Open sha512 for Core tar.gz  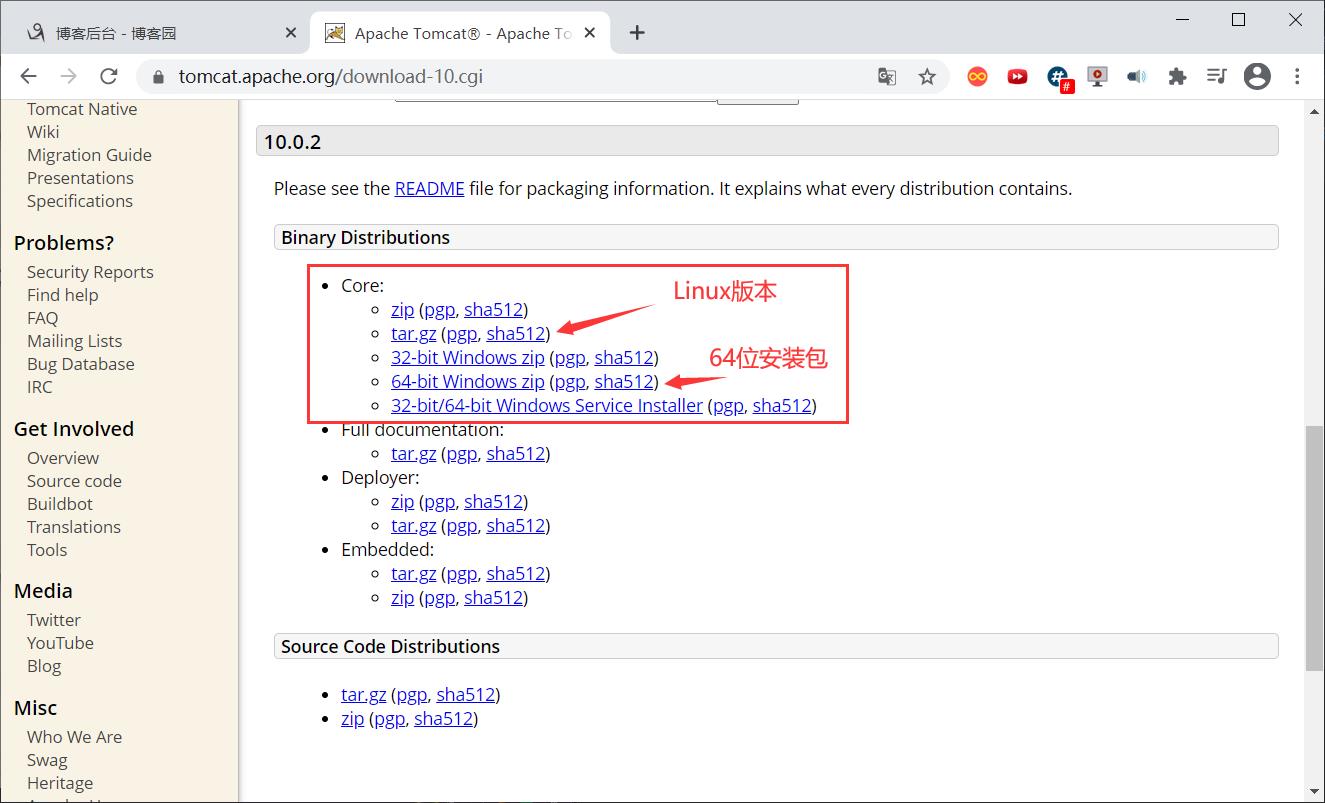[x=515, y=334]
